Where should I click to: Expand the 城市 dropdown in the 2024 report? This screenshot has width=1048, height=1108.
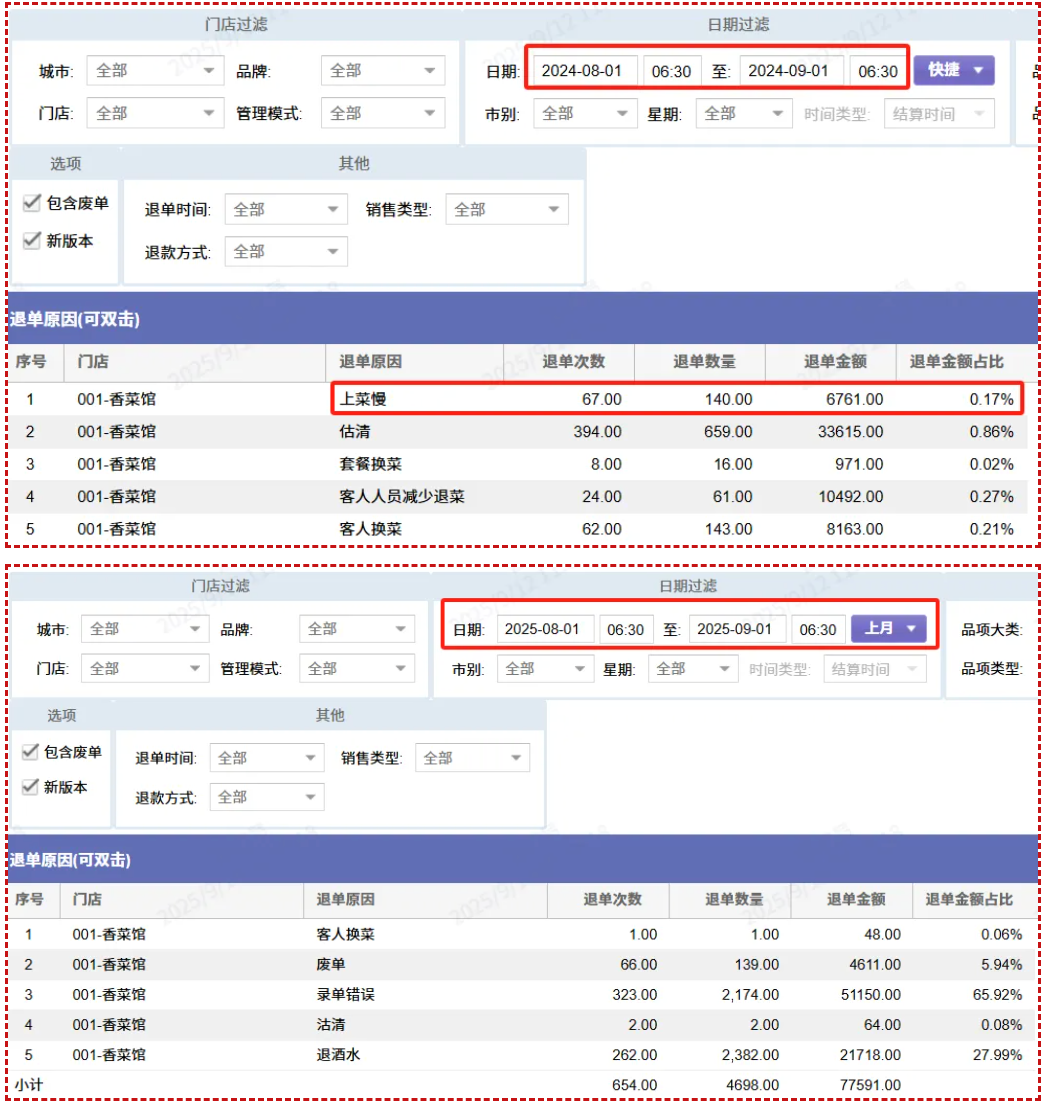point(154,71)
